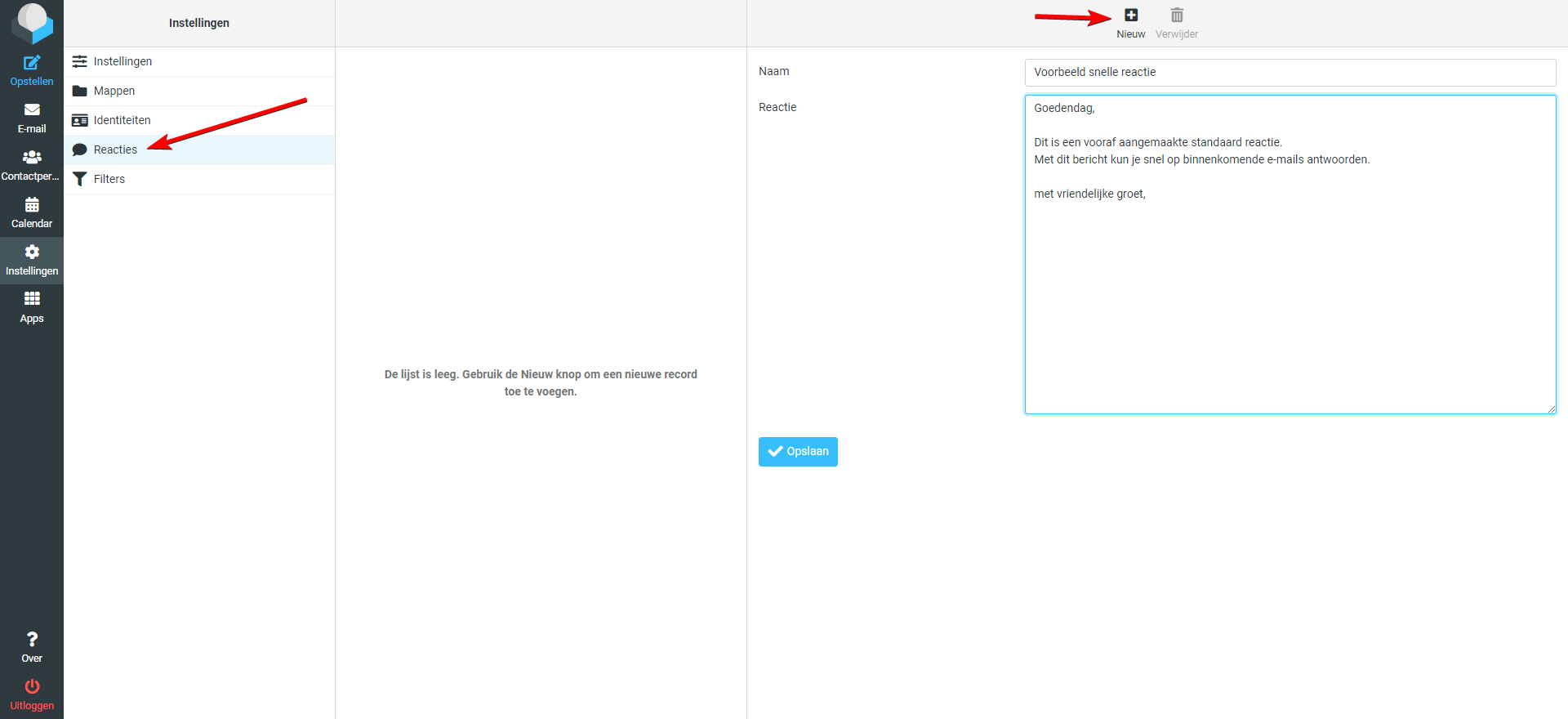The height and width of the screenshot is (719, 1568).
Task: Click the Opstellen compose icon
Action: 32,63
